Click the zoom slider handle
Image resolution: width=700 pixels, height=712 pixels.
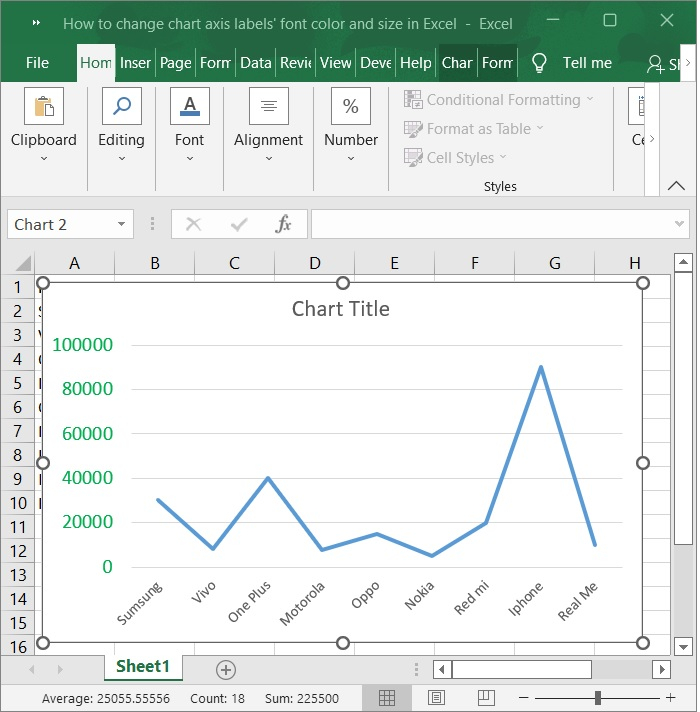598,697
